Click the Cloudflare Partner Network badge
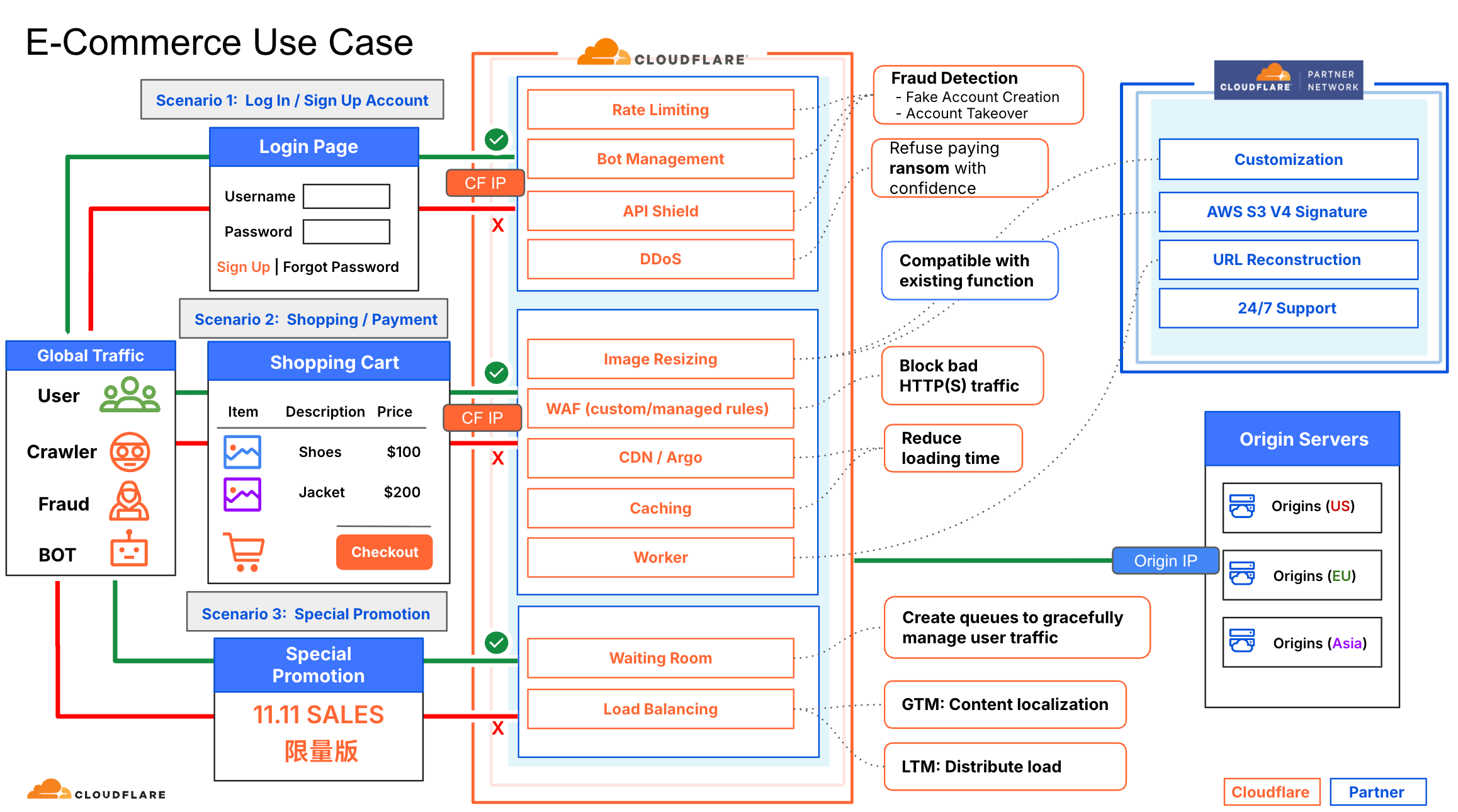 [1289, 80]
